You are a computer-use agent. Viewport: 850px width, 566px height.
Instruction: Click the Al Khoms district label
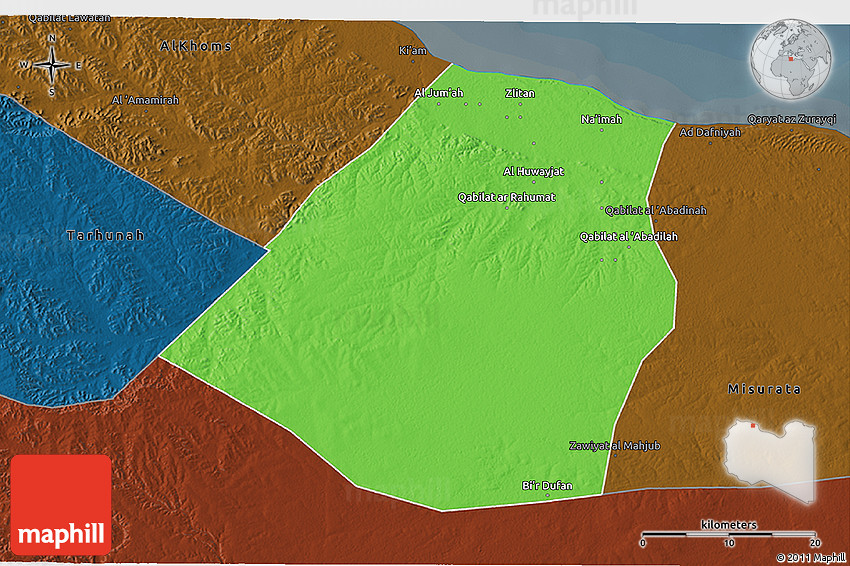coord(196,46)
